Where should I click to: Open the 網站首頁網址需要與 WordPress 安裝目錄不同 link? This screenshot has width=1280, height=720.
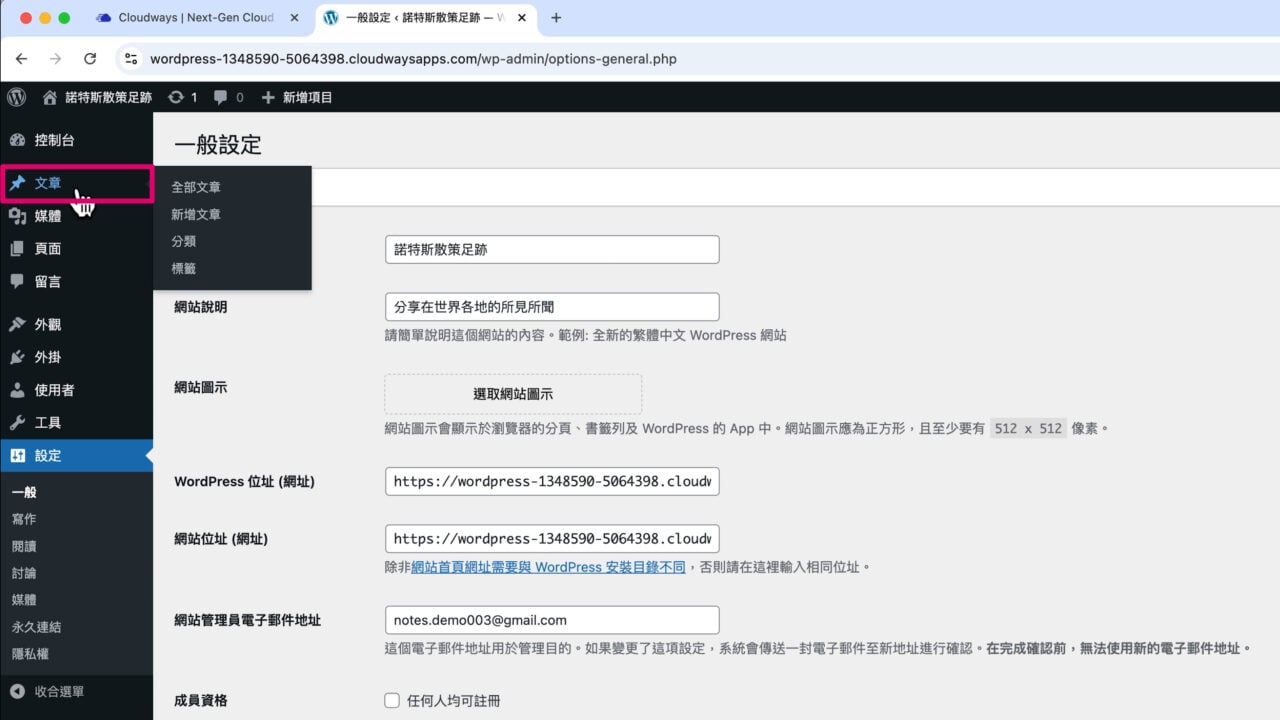click(x=548, y=567)
